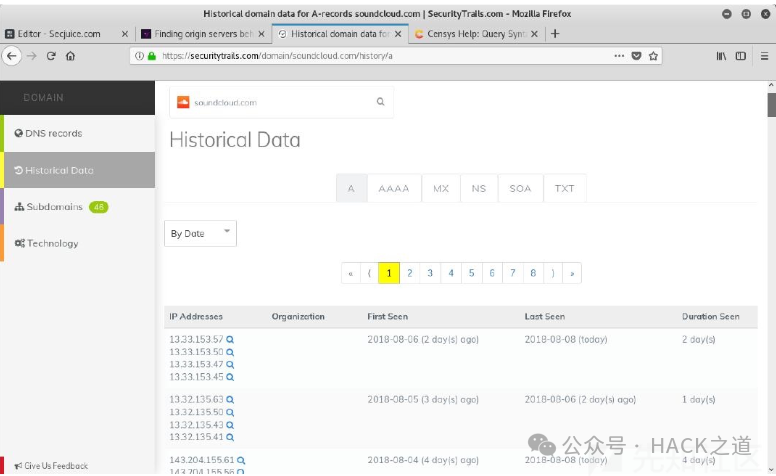
Task: Click the green padlock site security icon
Action: [x=152, y=56]
